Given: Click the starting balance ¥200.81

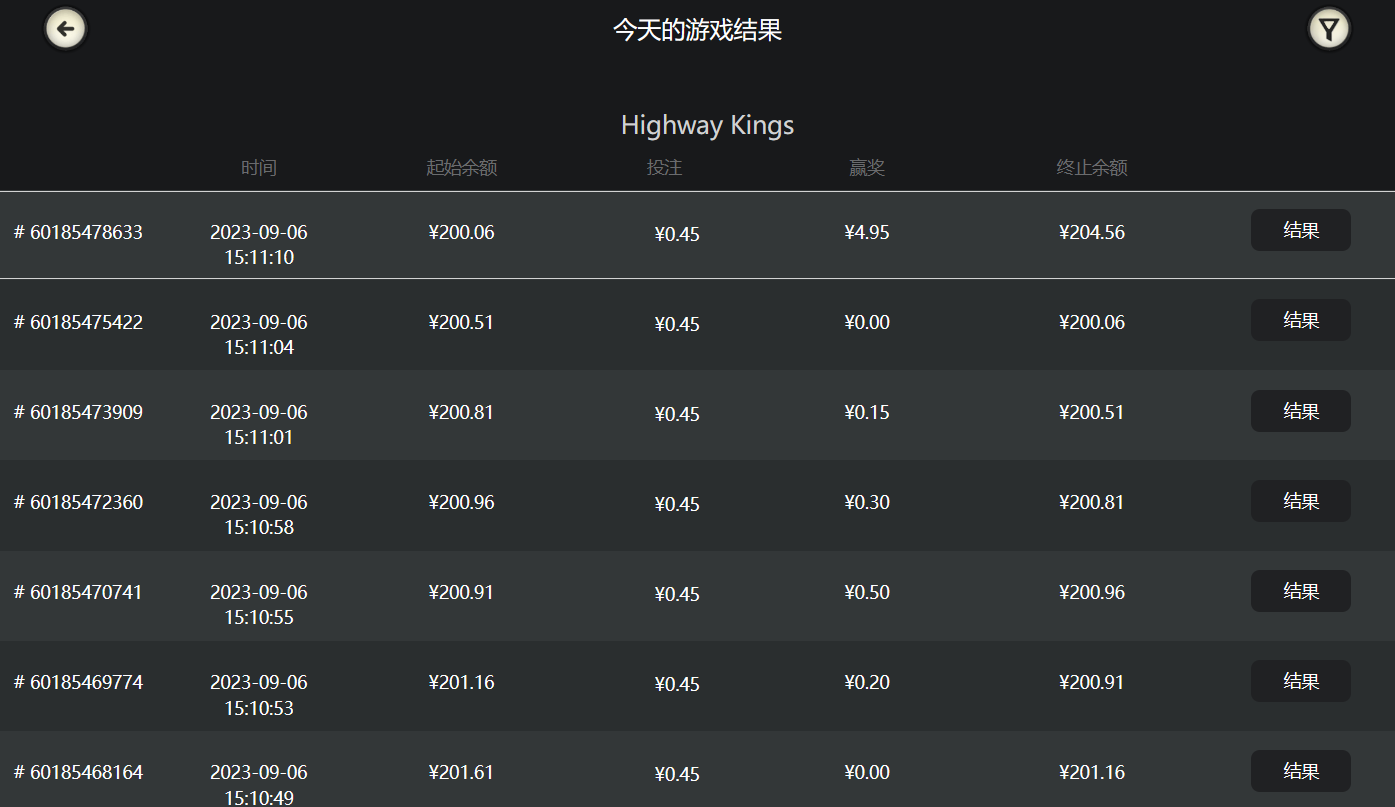Looking at the screenshot, I should click(461, 413).
